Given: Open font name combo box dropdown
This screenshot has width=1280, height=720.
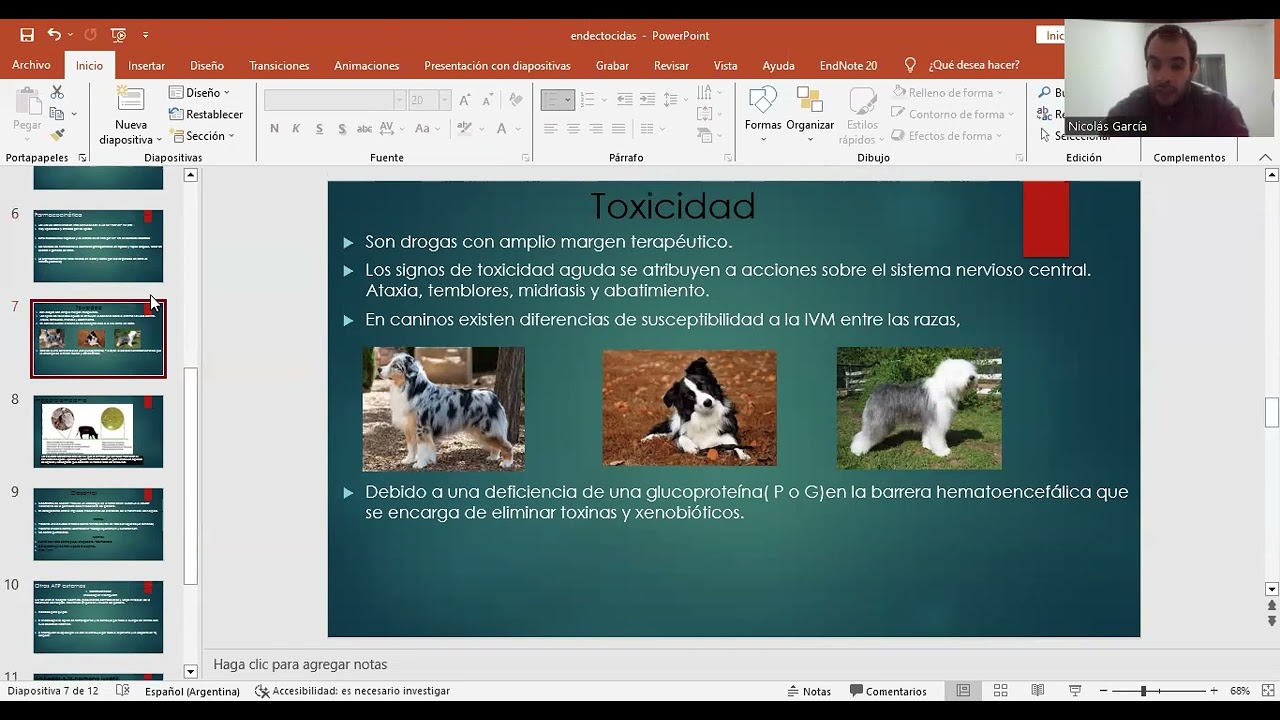Looking at the screenshot, I should (x=399, y=100).
